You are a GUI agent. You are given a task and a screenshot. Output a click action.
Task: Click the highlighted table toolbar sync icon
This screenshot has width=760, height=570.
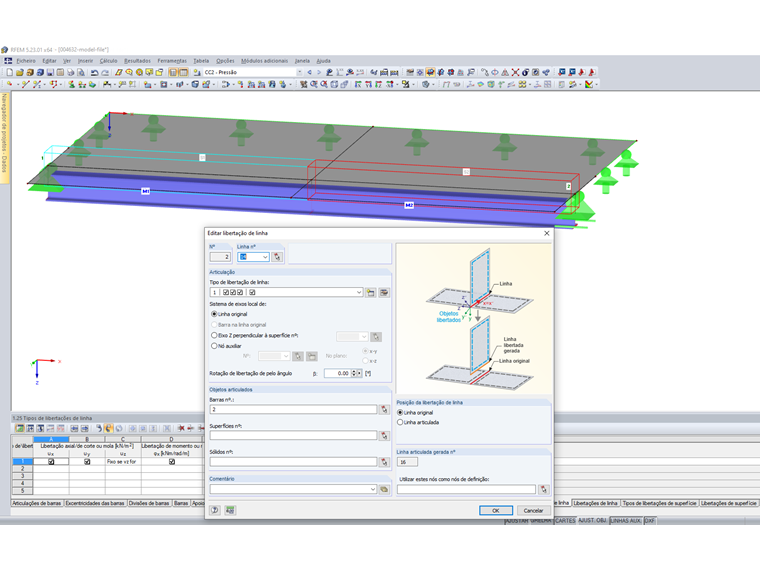(109, 428)
